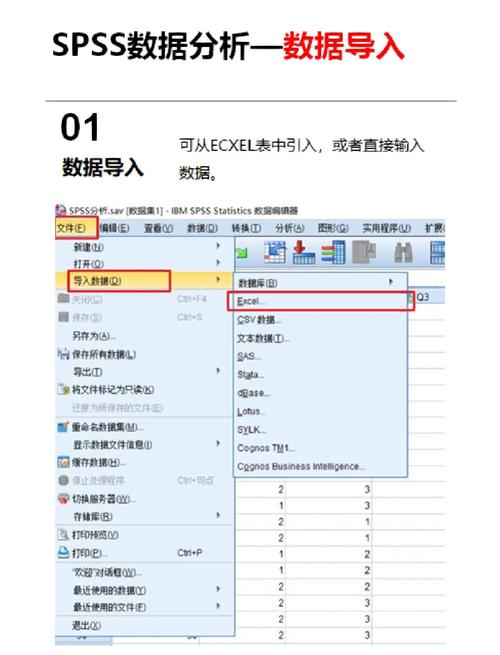500x655 pixels.
Task: Select "欢迎"对话框(W)... menu item
Action: coord(145,572)
